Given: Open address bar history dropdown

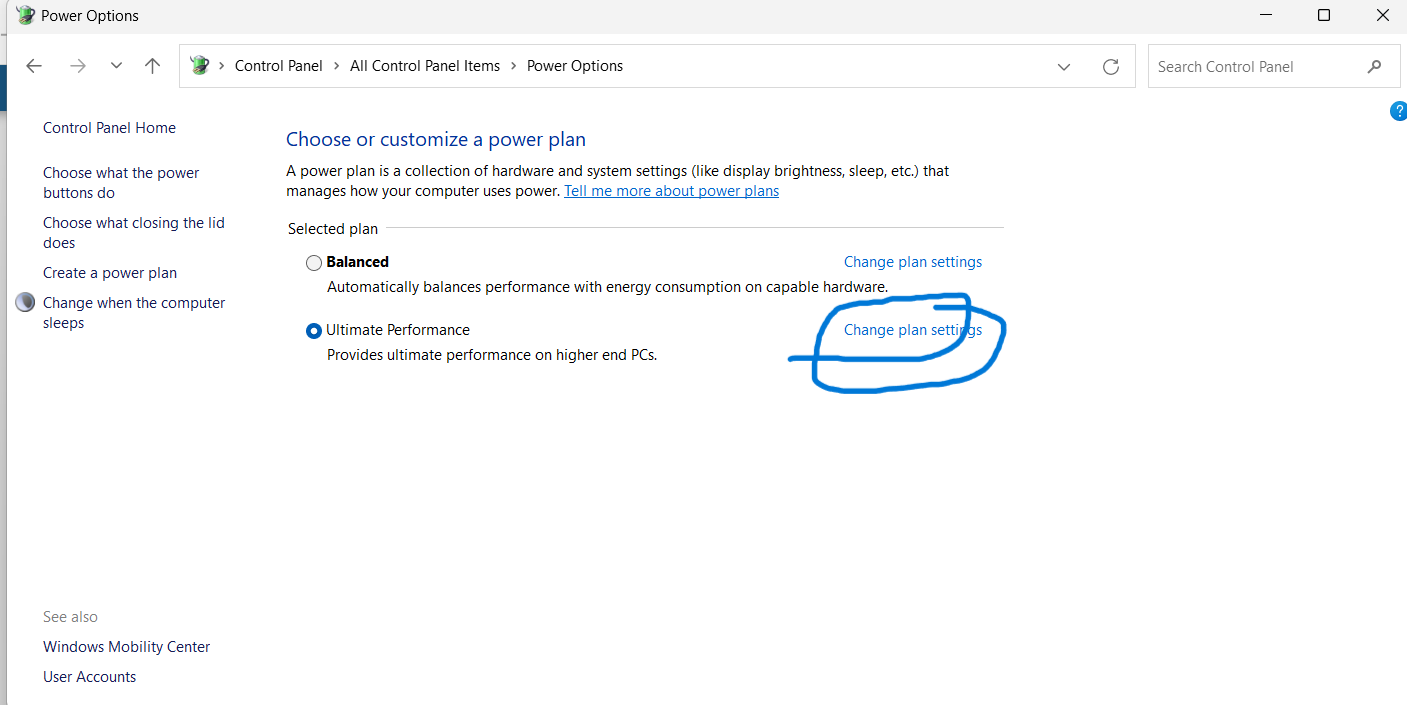Looking at the screenshot, I should [1064, 67].
